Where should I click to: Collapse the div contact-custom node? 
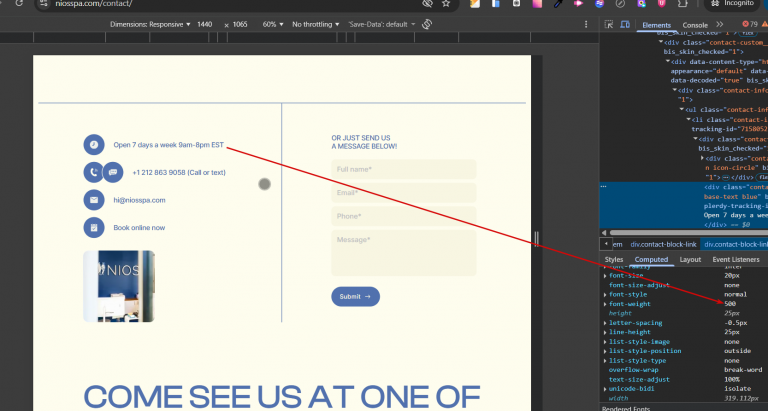coord(661,43)
